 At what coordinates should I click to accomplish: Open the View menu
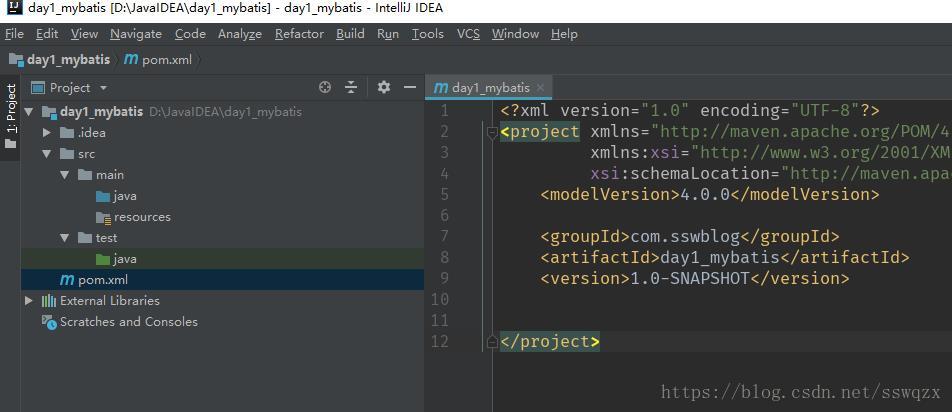pyautogui.click(x=84, y=34)
